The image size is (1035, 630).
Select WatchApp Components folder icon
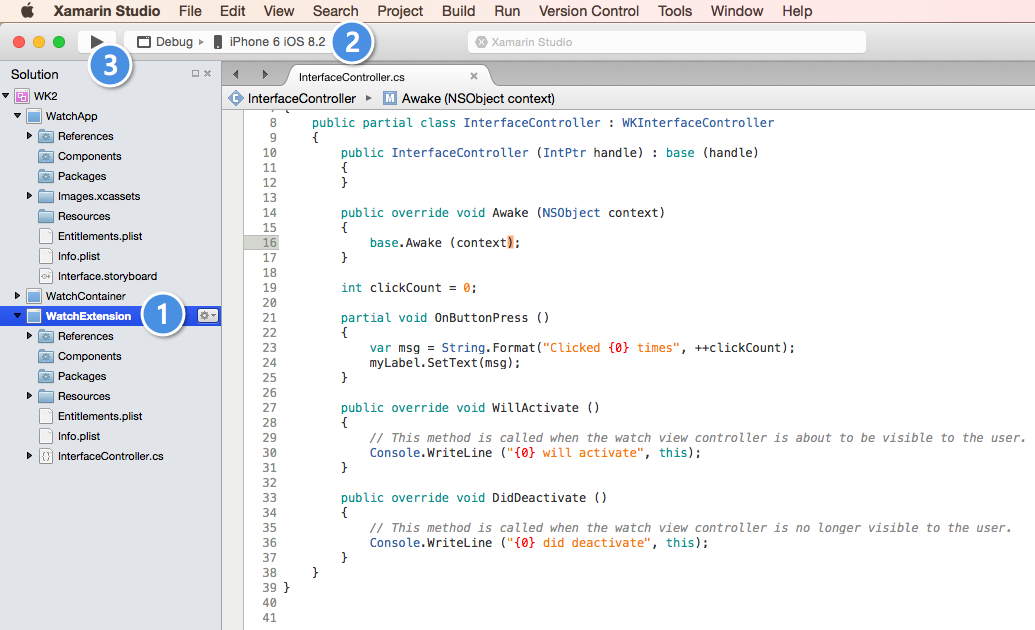pyautogui.click(x=46, y=157)
